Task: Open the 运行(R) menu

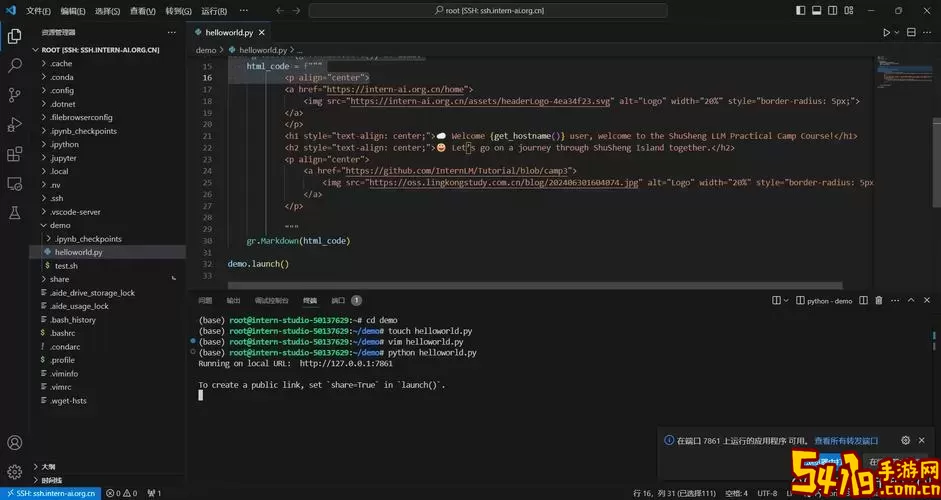Action: point(214,11)
